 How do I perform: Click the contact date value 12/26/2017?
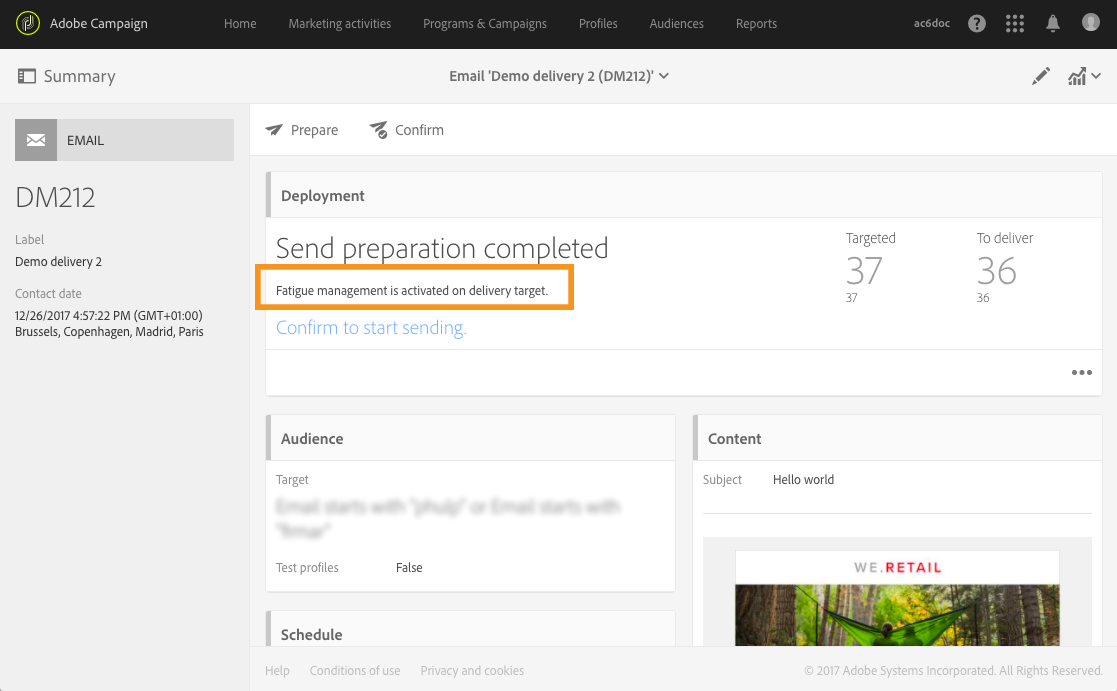tap(109, 323)
